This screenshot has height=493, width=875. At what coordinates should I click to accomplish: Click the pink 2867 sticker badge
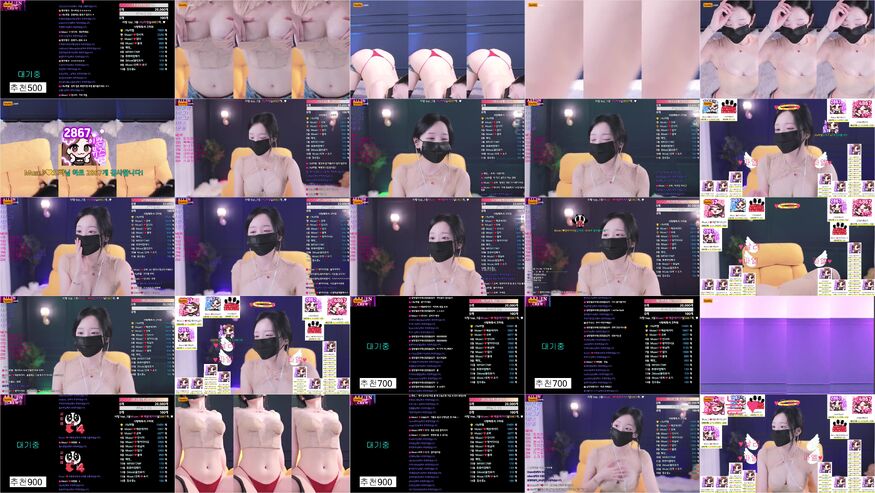click(x=76, y=133)
